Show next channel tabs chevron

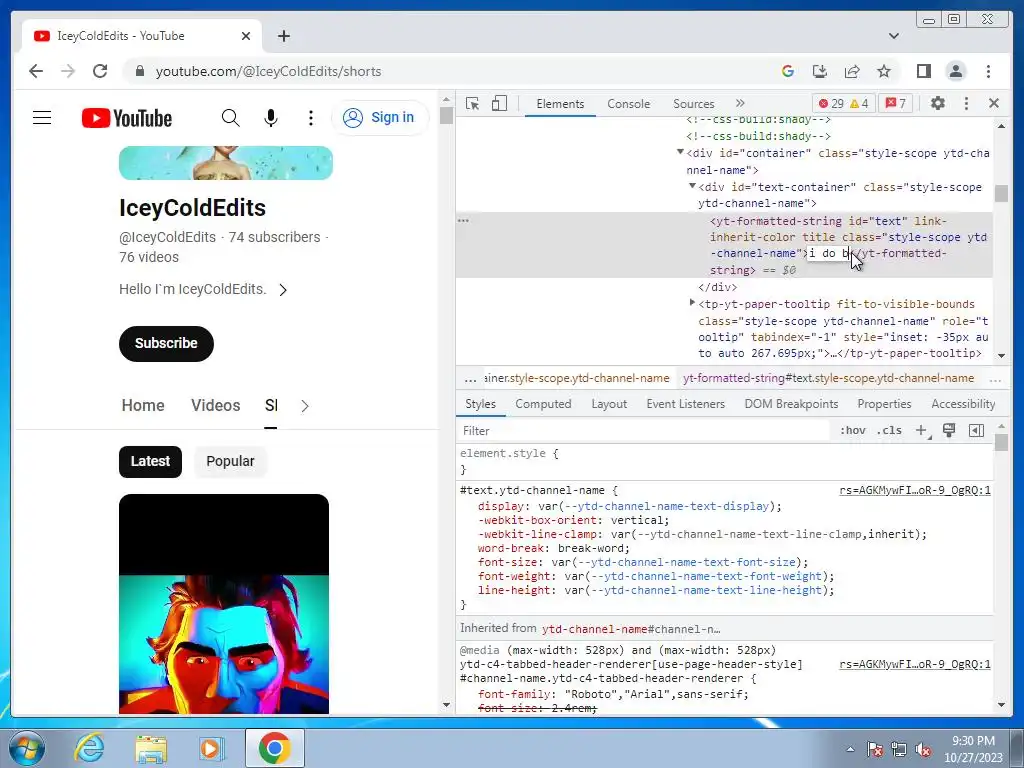[x=305, y=406]
